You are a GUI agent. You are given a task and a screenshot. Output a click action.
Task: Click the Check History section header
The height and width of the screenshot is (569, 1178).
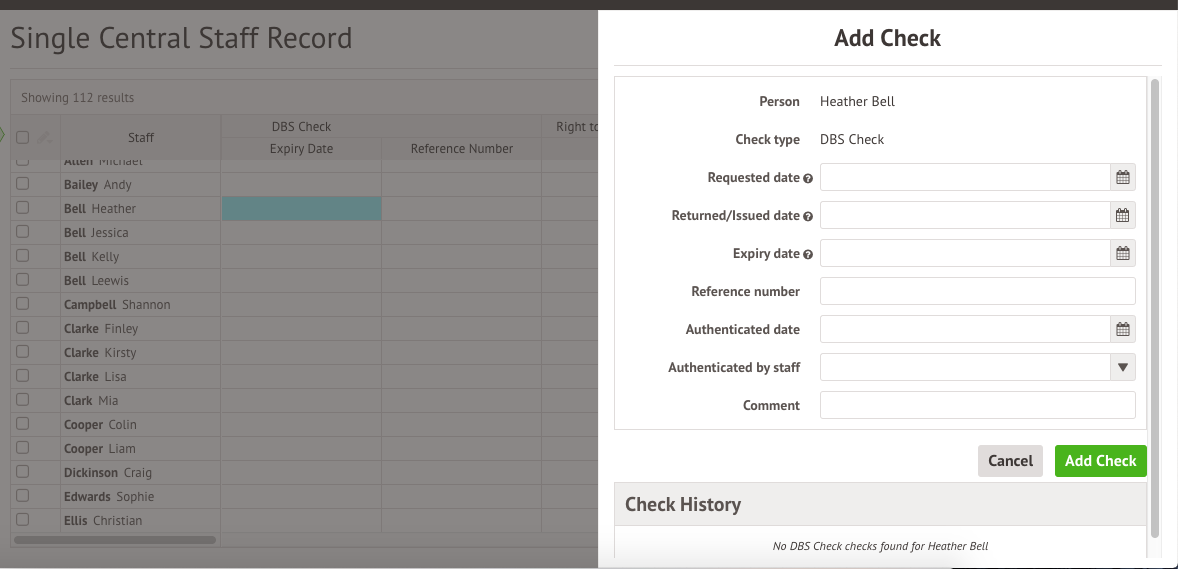click(880, 504)
